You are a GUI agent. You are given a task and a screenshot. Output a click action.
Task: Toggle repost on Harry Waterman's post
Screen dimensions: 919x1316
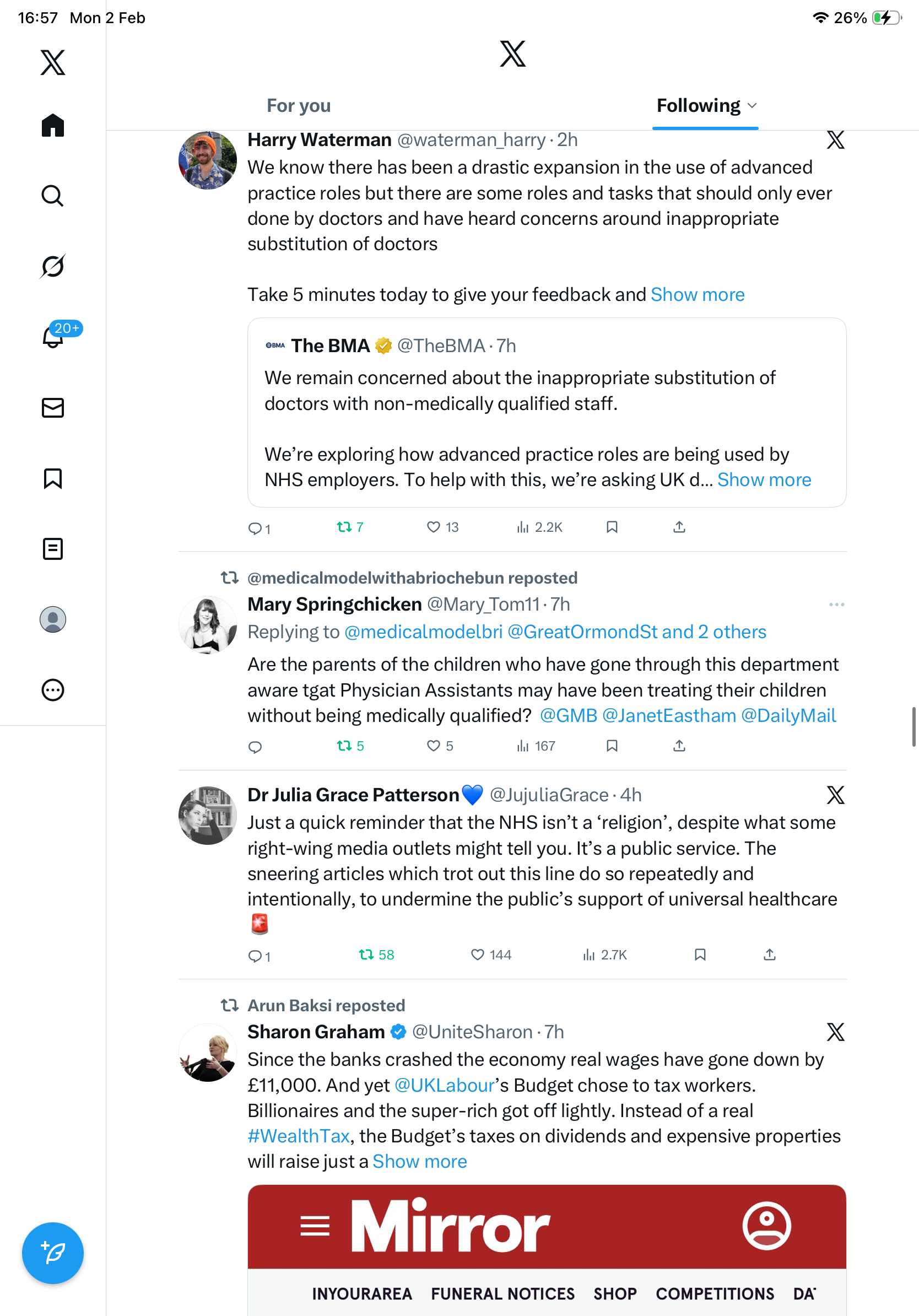[350, 527]
